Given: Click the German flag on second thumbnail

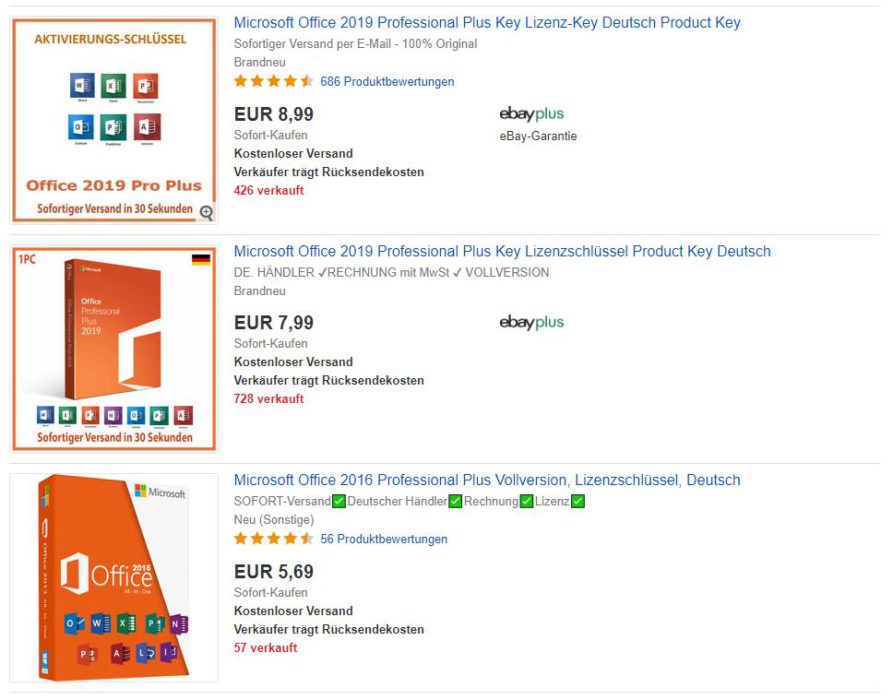Looking at the screenshot, I should click(x=201, y=260).
